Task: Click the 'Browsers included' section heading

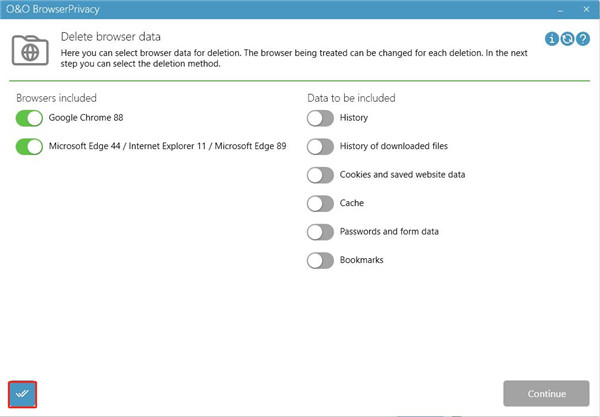Action: click(56, 98)
